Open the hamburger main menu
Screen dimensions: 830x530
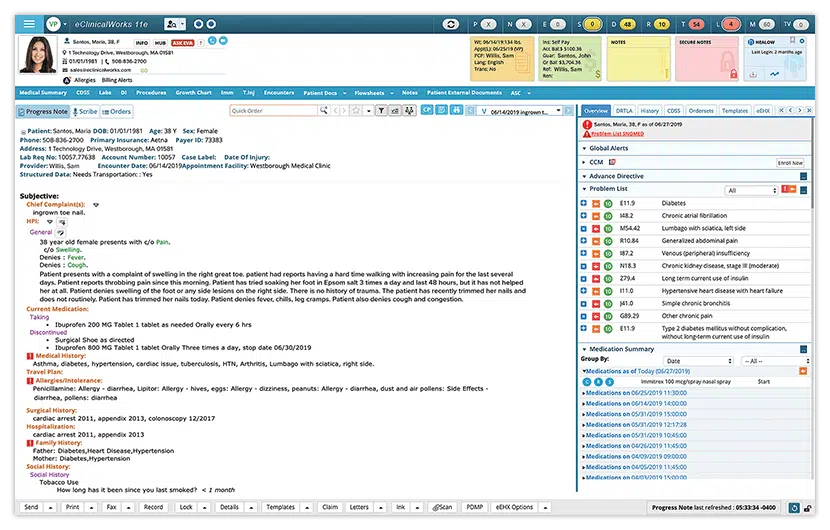tap(27, 23)
